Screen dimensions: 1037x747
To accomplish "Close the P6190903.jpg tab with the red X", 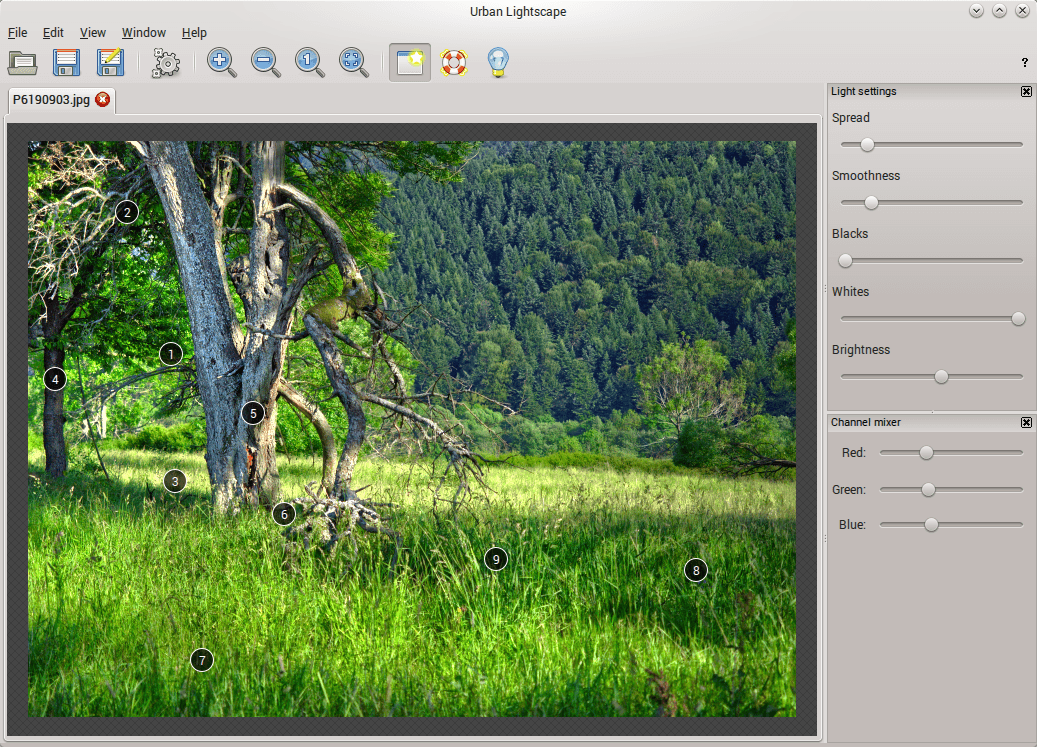I will point(103,99).
